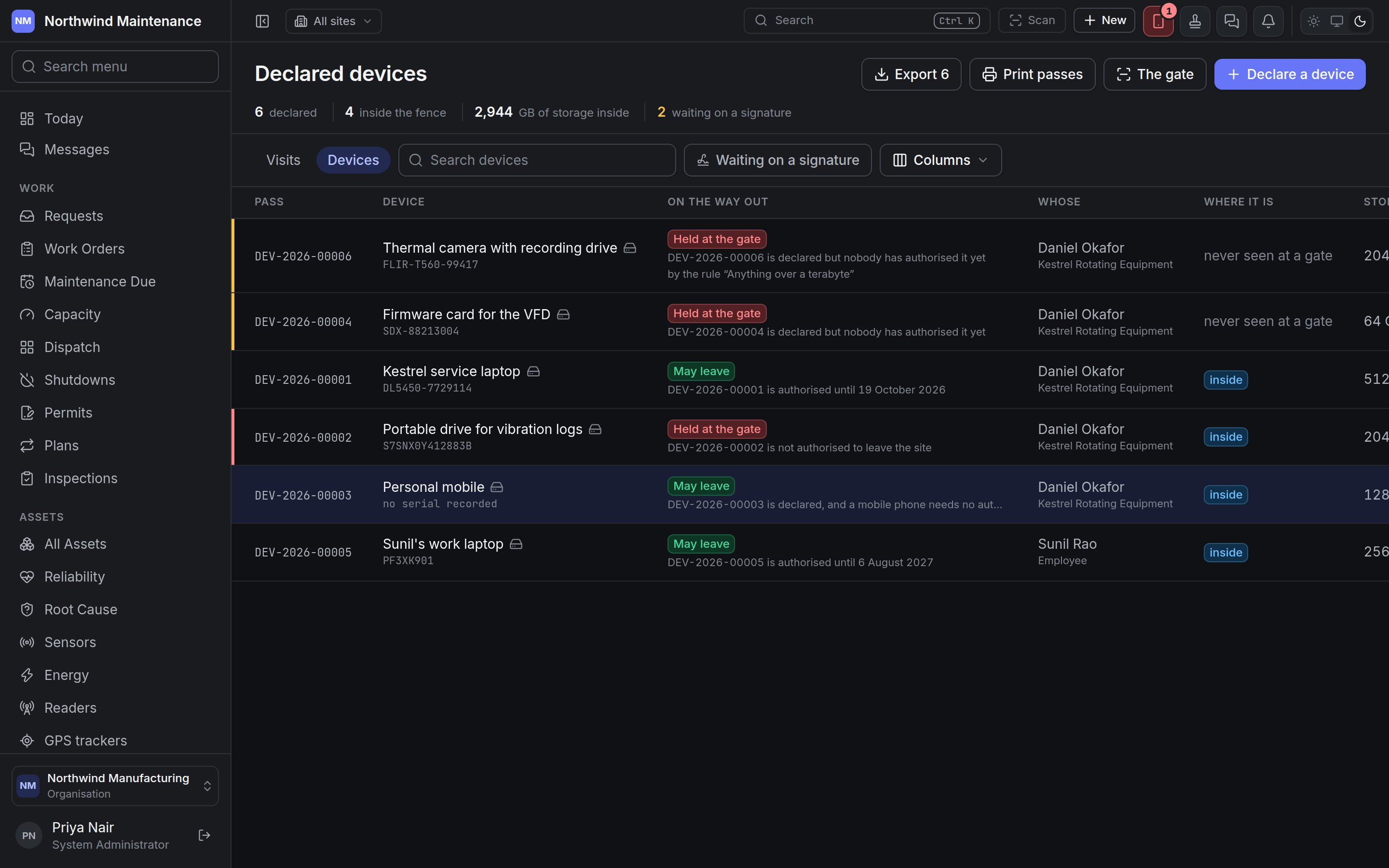1389x868 pixels.
Task: Collapse the sidebar panel icon
Action: 262,21
